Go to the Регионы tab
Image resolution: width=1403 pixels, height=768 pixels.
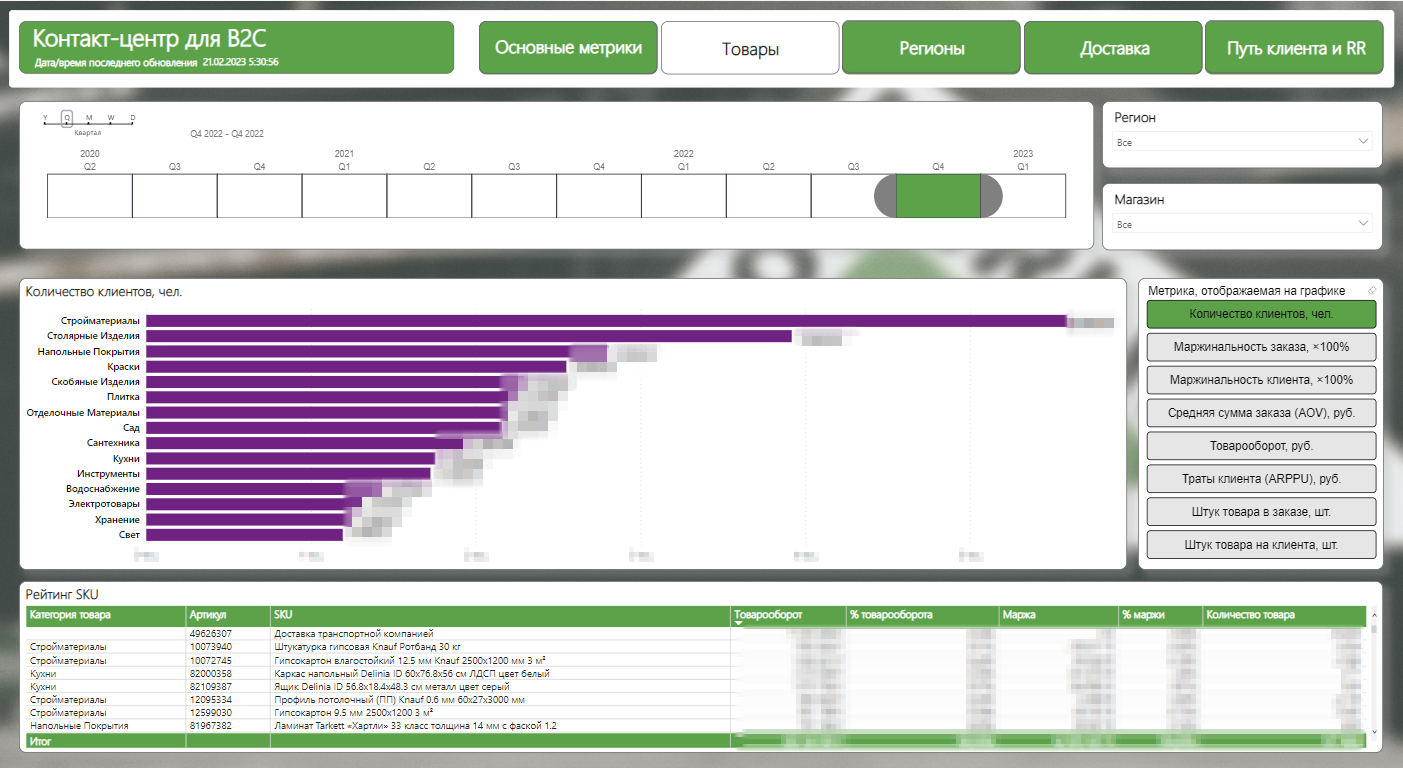[x=931, y=48]
